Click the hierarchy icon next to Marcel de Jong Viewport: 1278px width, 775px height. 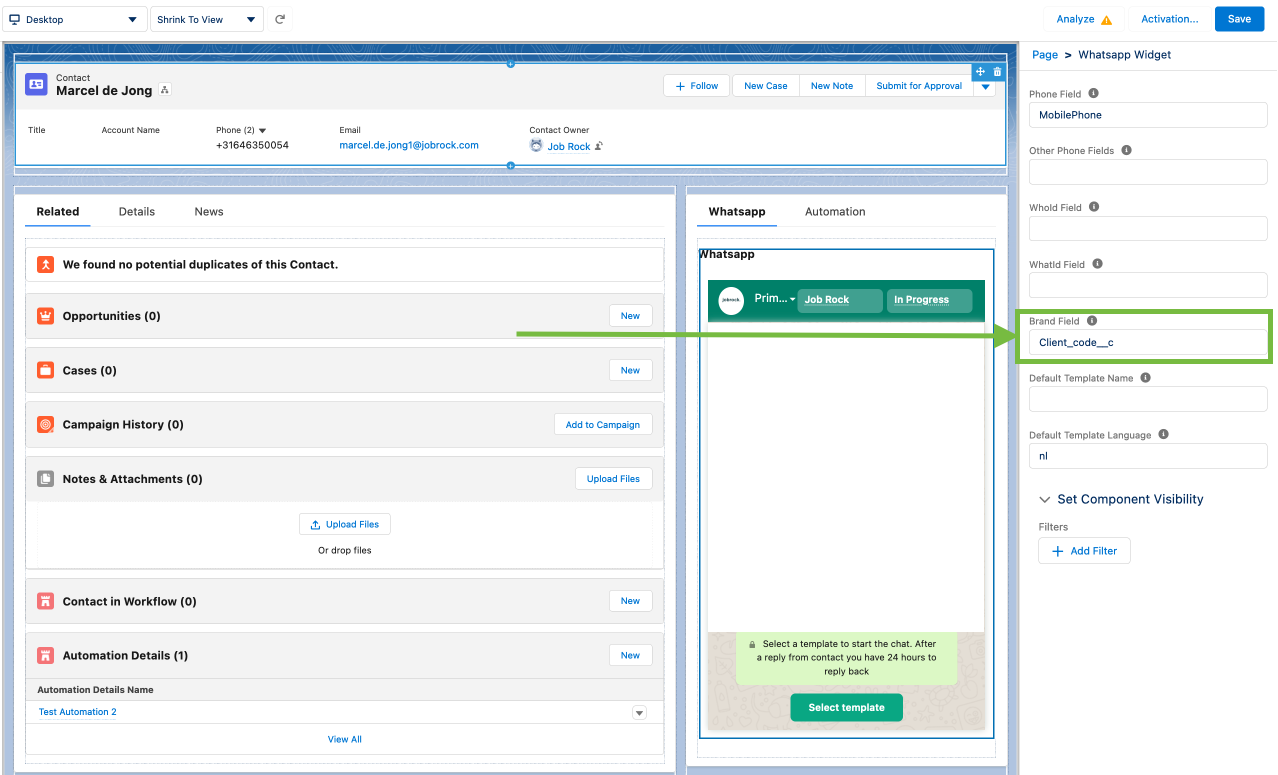coord(165,90)
